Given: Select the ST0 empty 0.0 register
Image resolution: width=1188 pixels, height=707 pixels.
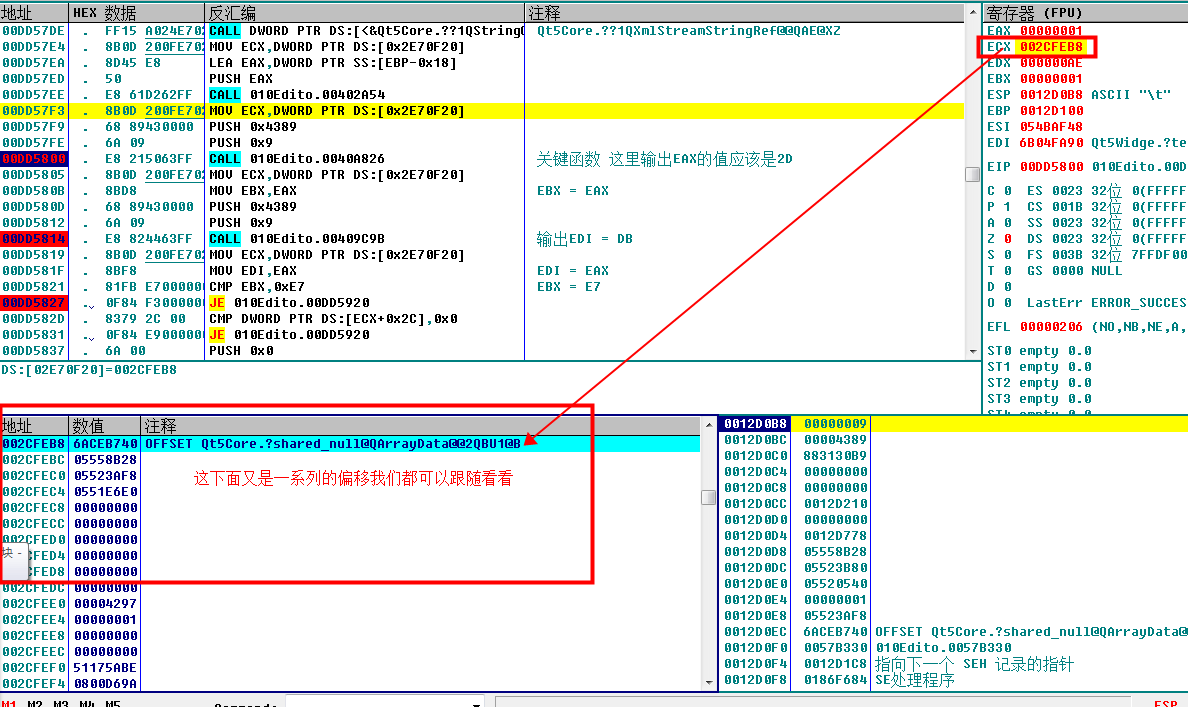Looking at the screenshot, I should (1039, 351).
